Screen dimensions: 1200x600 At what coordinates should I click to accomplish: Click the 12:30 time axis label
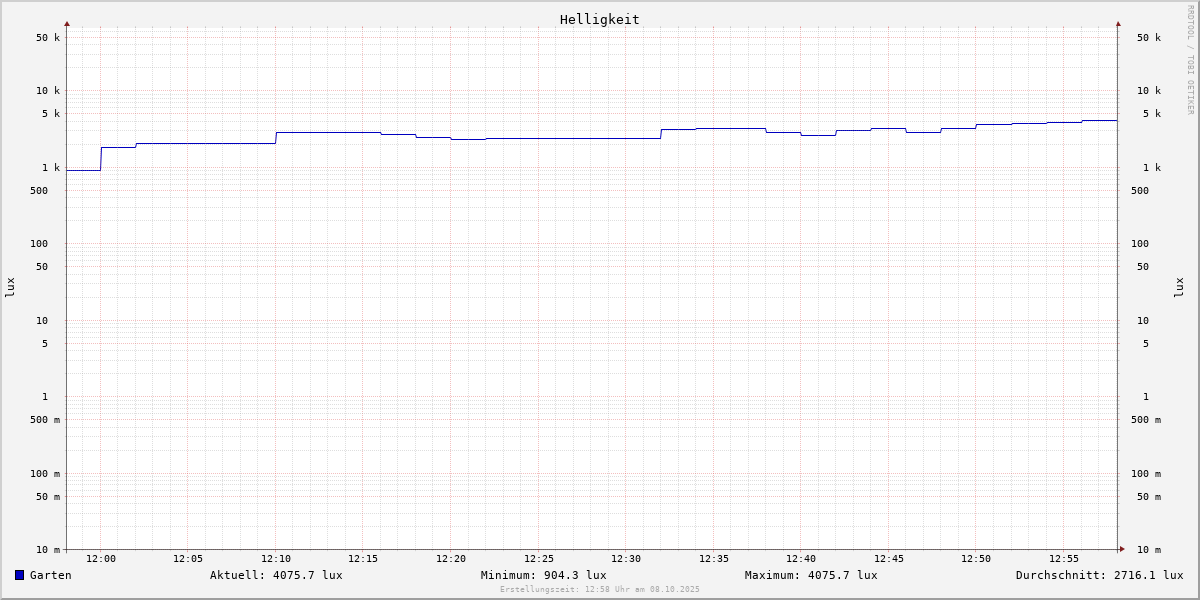tap(626, 559)
